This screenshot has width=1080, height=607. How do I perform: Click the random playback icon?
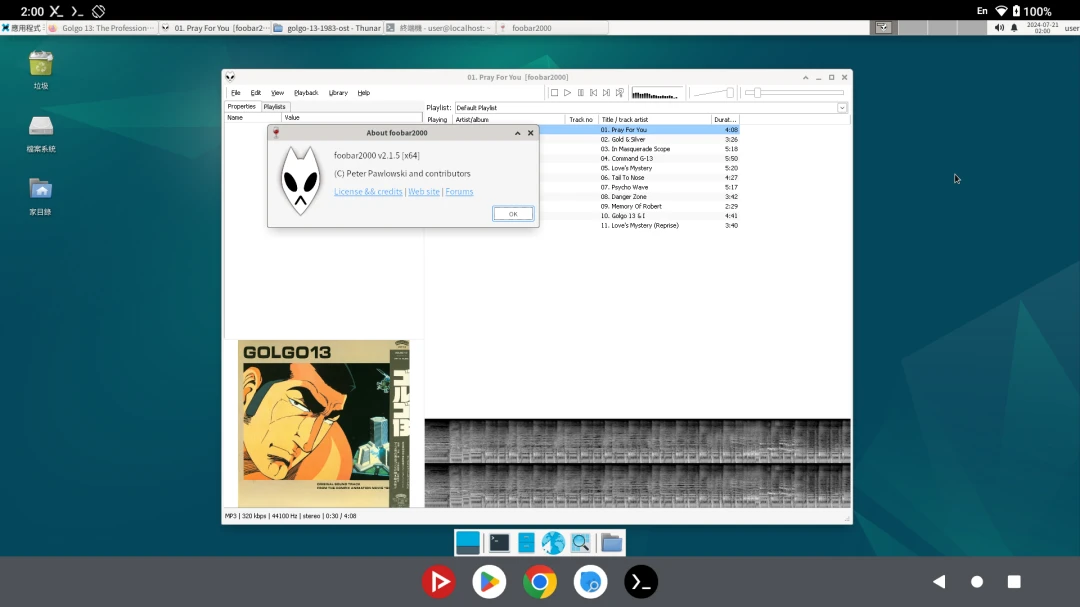pyautogui.click(x=620, y=93)
